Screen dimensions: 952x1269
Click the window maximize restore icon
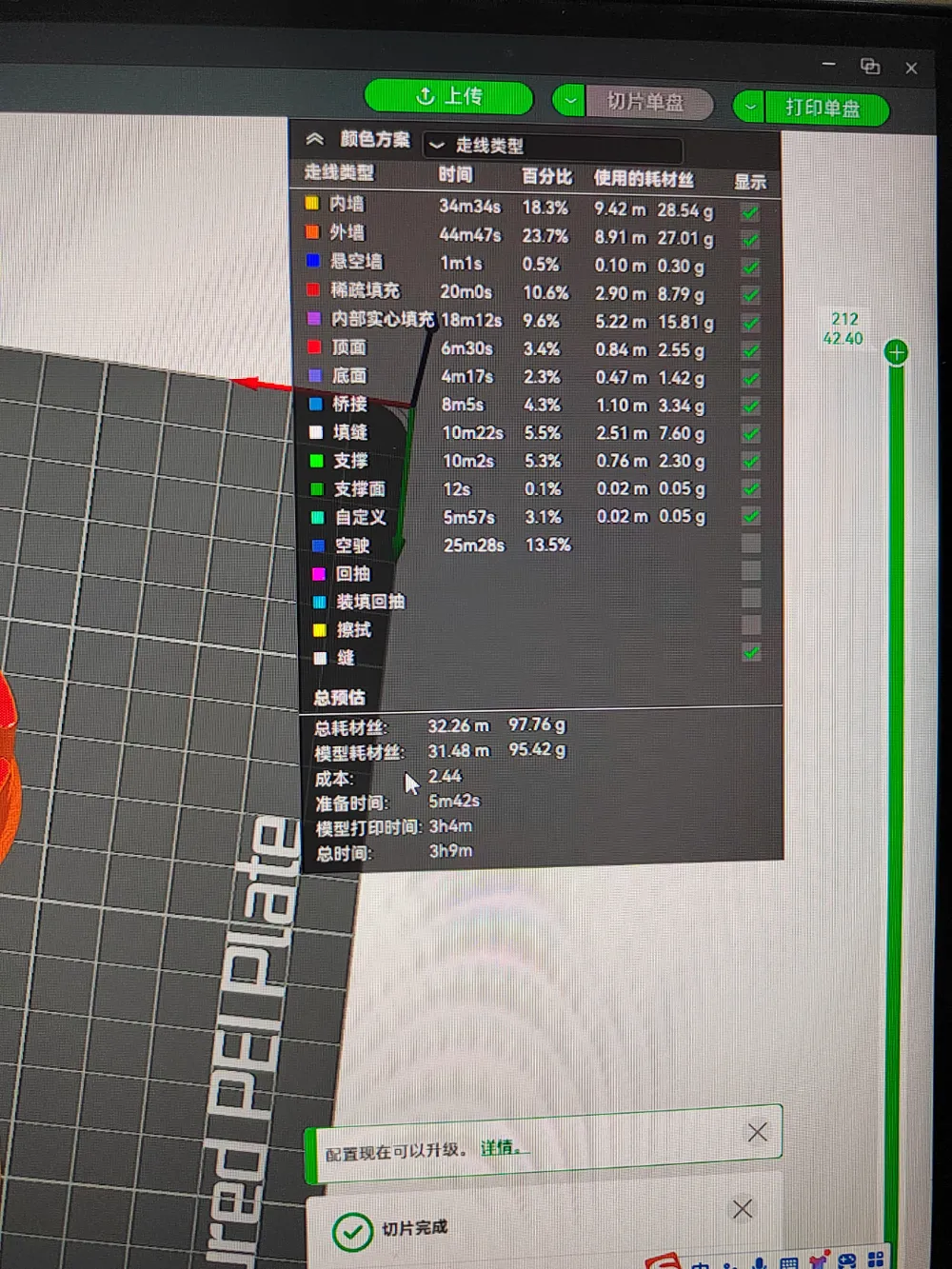870,66
